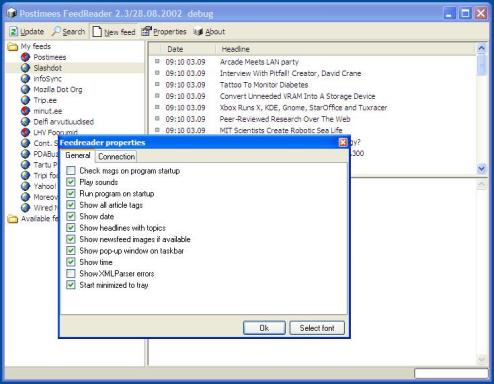Open Interview With Pitfall! Creator headline
The image size is (494, 384).
click(290, 73)
